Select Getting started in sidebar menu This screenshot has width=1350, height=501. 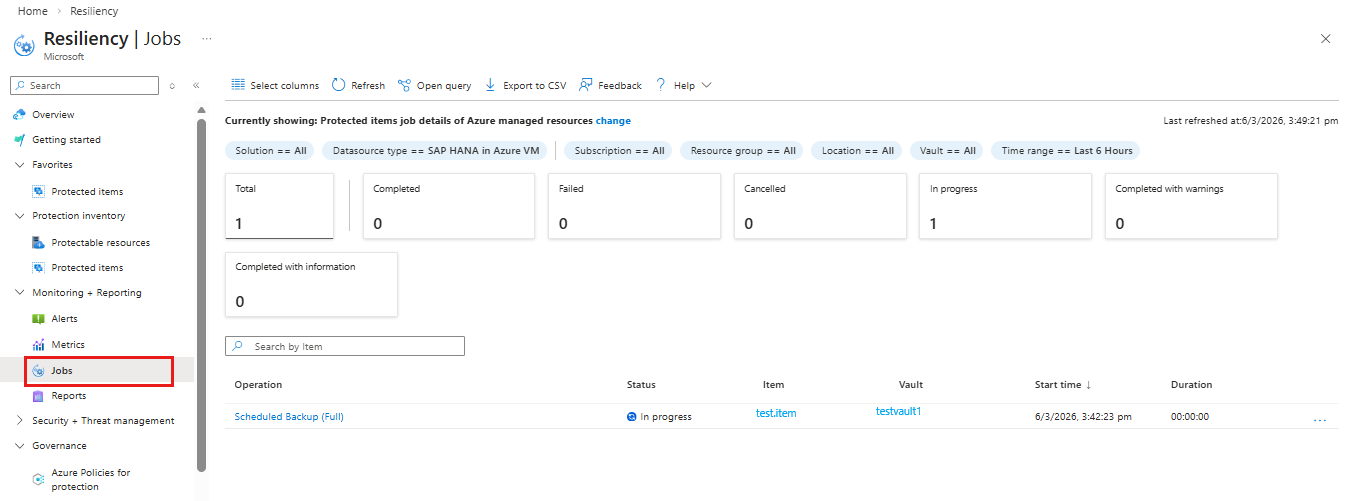66,140
